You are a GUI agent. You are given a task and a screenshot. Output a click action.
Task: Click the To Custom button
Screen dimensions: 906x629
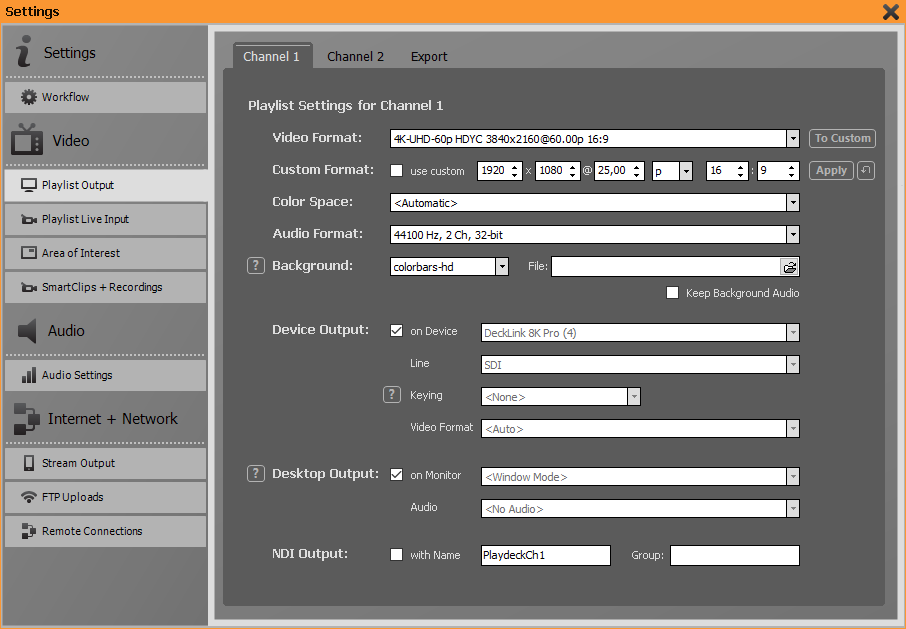pyautogui.click(x=842, y=138)
